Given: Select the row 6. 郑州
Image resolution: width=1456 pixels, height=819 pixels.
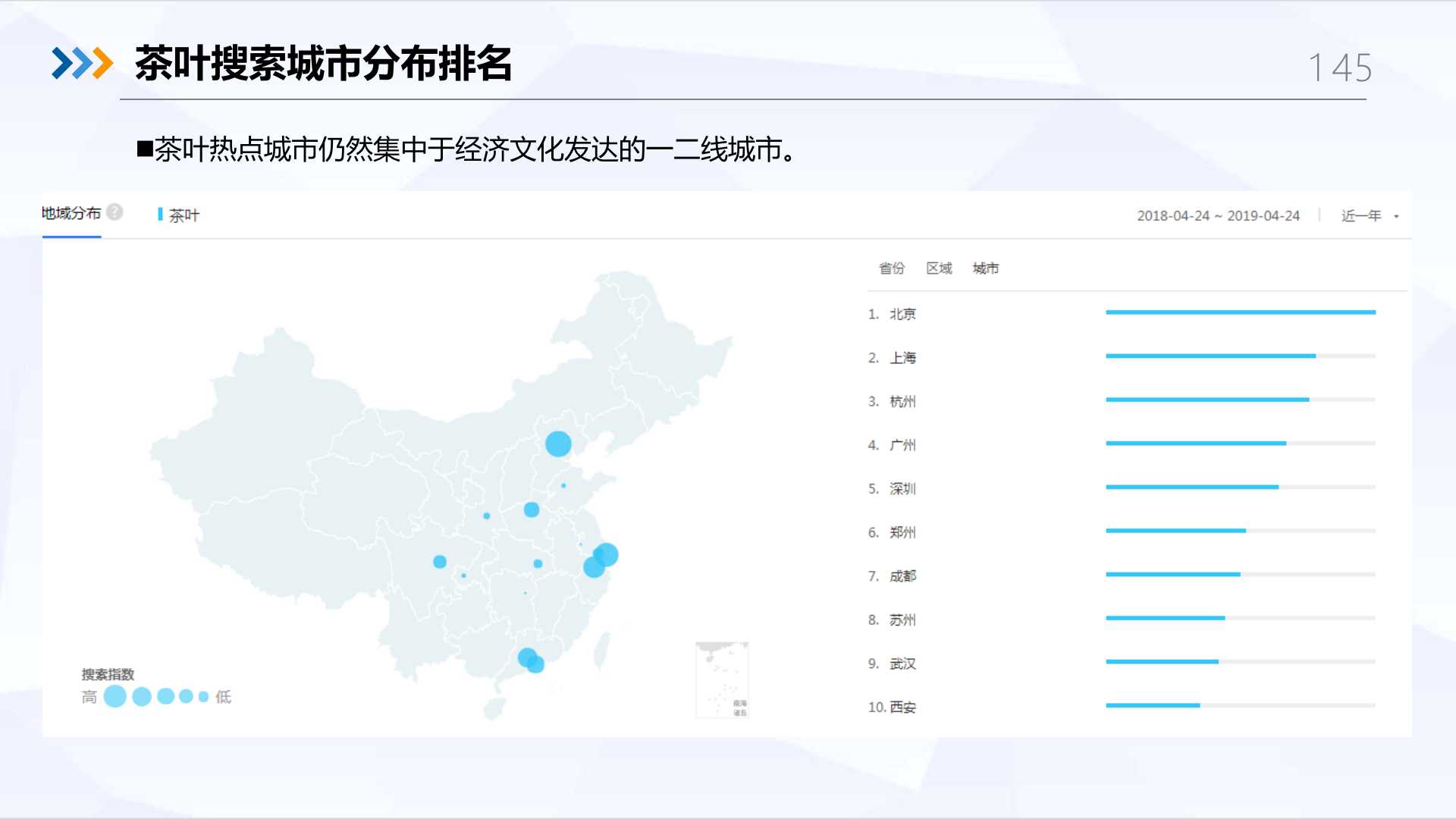Looking at the screenshot, I should (1122, 532).
